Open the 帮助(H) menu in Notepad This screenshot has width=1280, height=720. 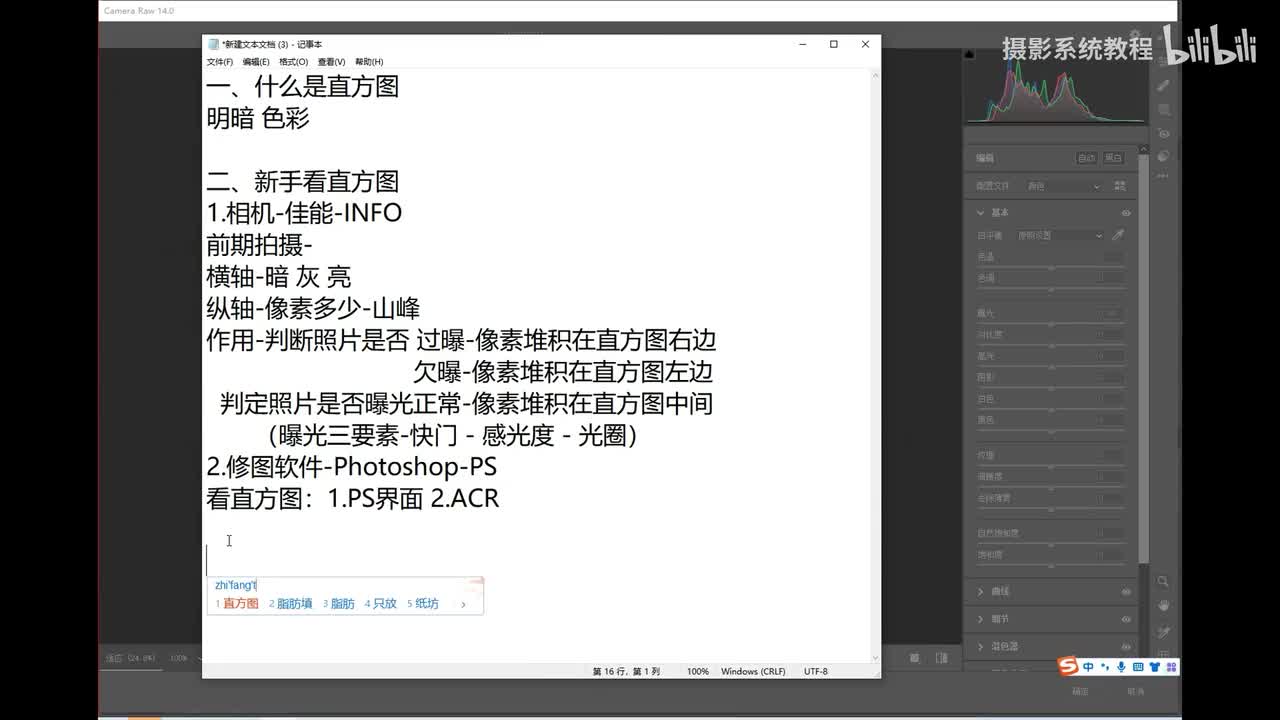point(369,62)
